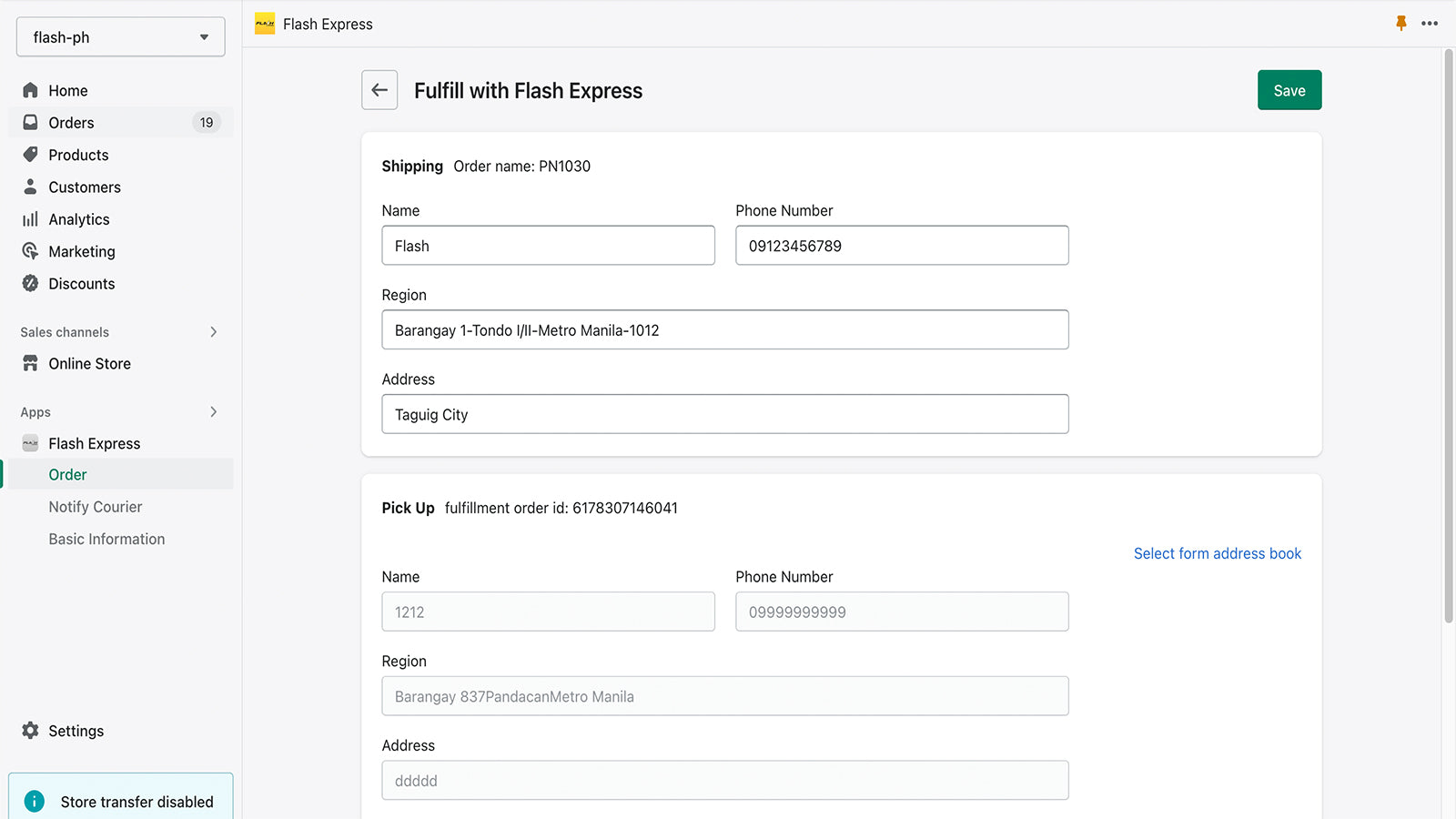Click the Customers person icon
The image size is (1456, 819).
point(30,187)
